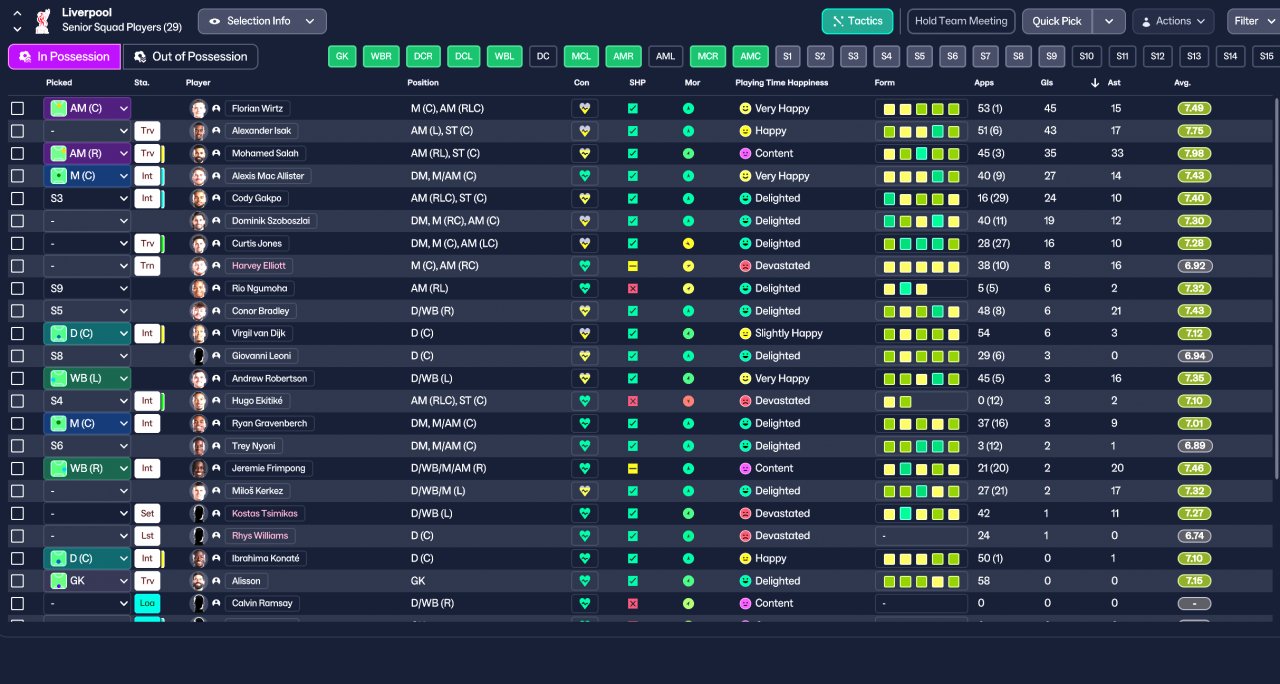1280x684 pixels.
Task: Click Curtis Jones's yellow morale icon
Action: [688, 243]
